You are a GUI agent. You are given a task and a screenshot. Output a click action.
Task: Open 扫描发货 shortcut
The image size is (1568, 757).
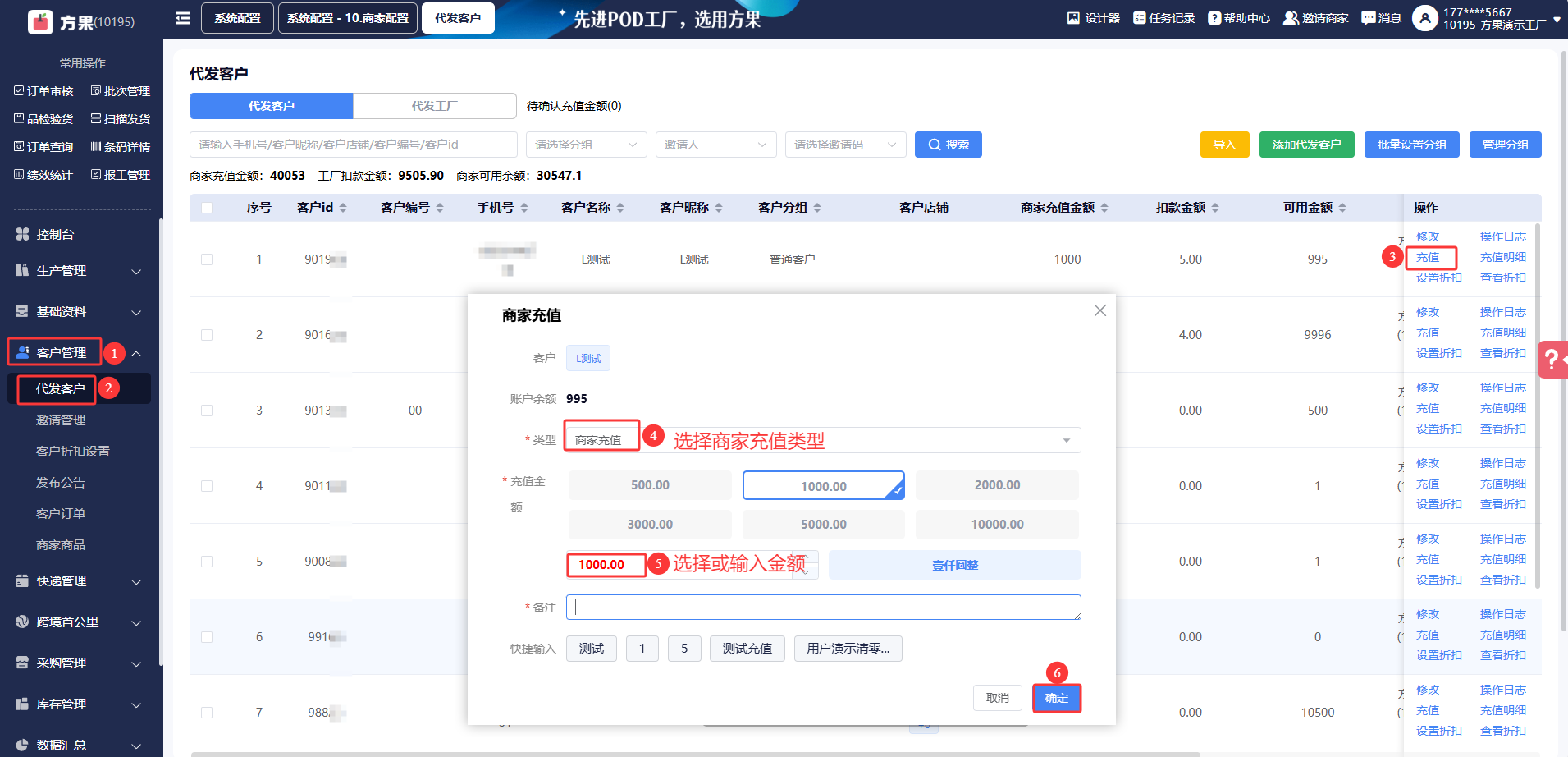[x=121, y=119]
